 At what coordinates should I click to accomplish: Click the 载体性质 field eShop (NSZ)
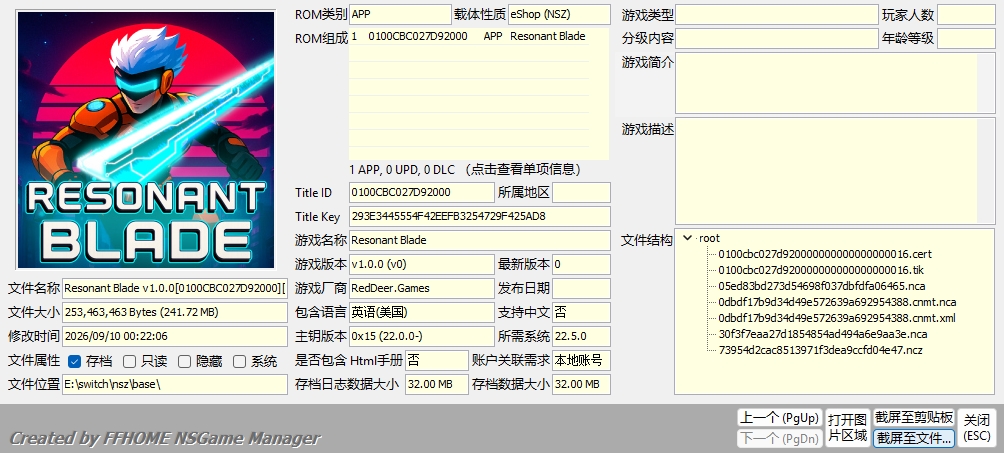pyautogui.click(x=559, y=14)
